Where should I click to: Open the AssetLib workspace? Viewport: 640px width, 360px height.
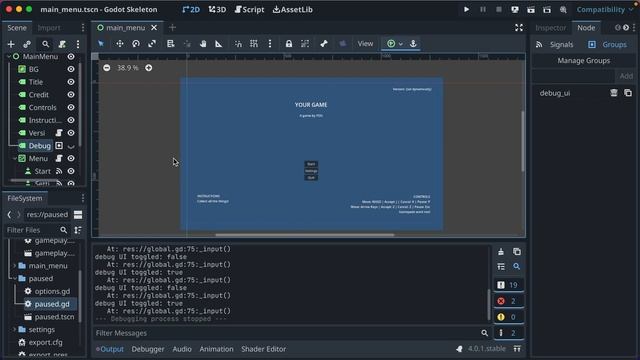293,9
